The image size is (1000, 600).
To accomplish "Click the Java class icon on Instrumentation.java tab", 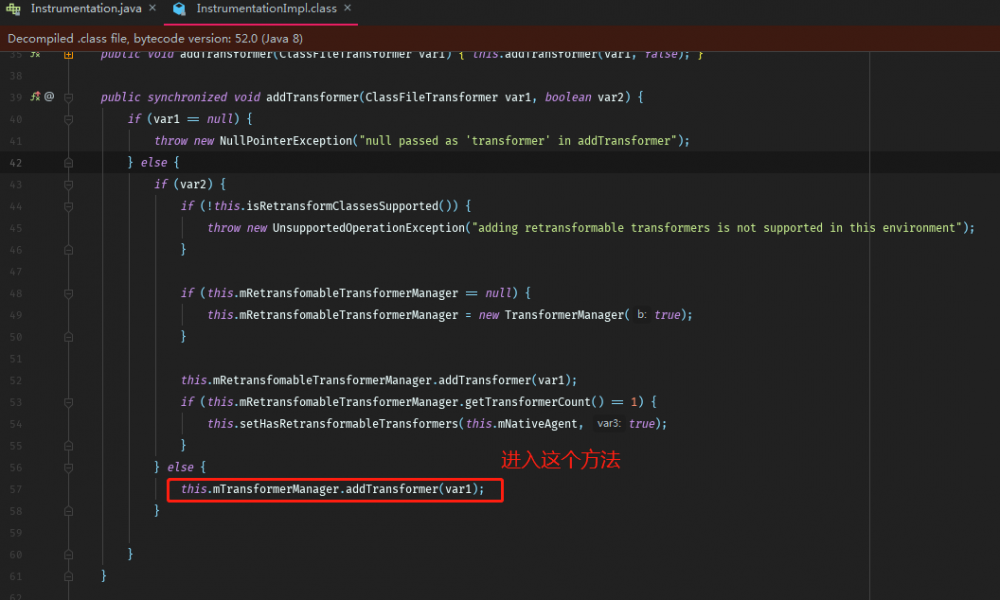I will (12, 8).
